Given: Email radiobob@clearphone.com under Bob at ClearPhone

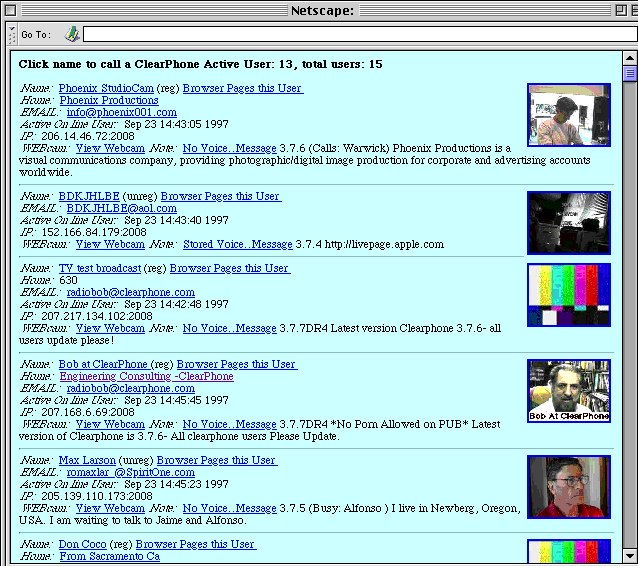Looking at the screenshot, I should click(x=131, y=388).
